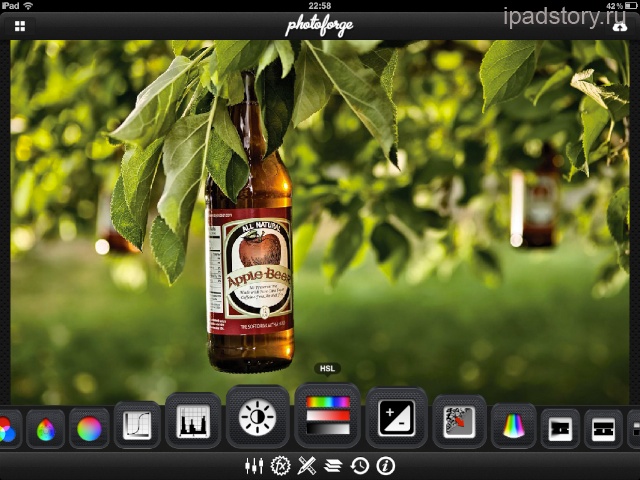Switch to the FX effects tool set
The width and height of the screenshot is (640, 480).
280,466
